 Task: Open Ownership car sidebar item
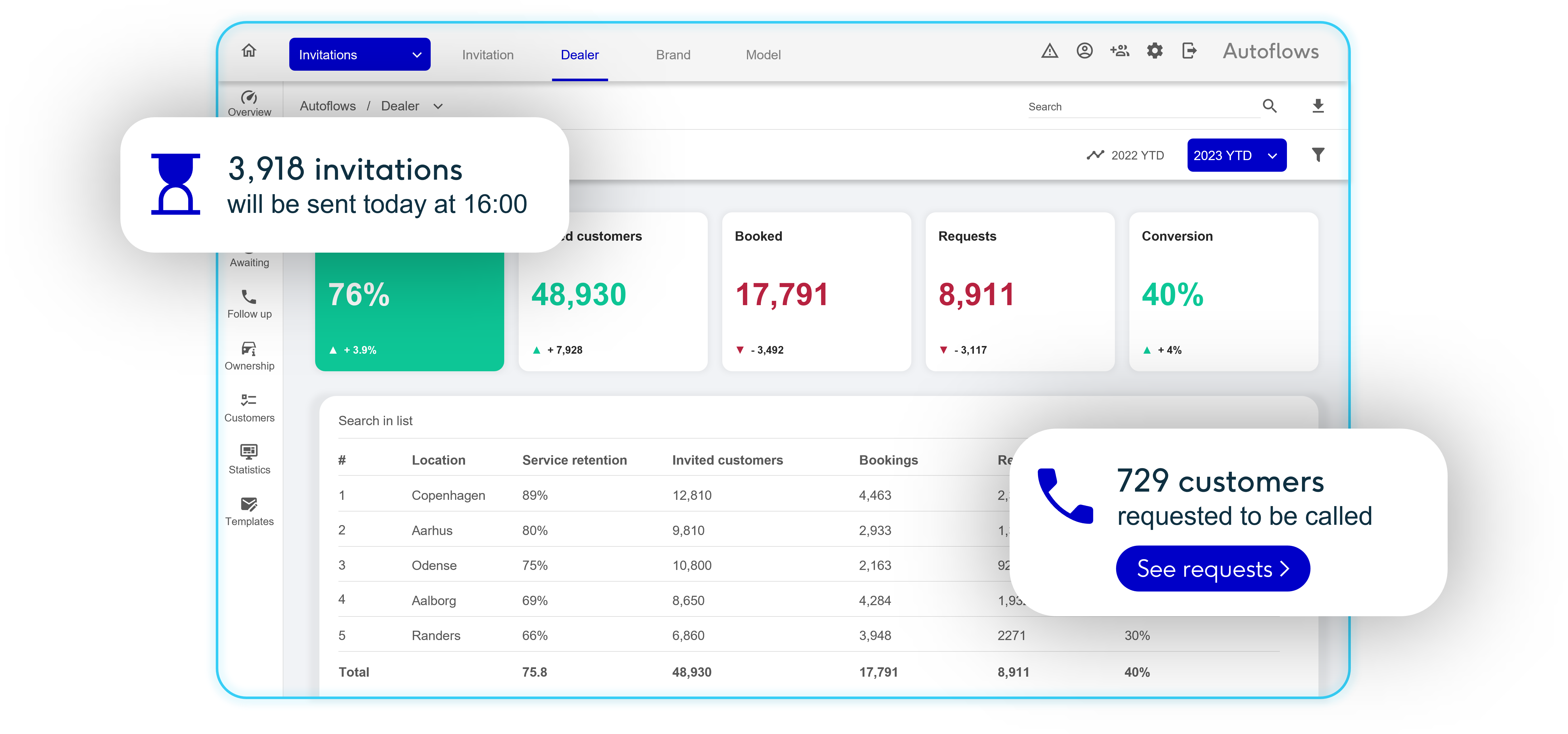(x=249, y=355)
